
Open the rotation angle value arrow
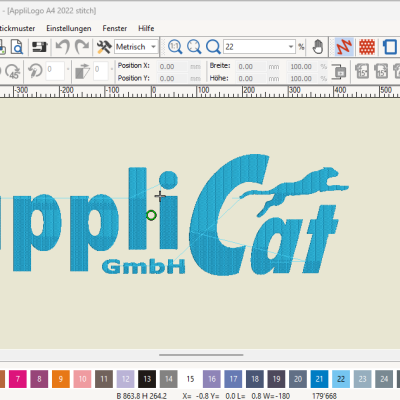point(68,69)
